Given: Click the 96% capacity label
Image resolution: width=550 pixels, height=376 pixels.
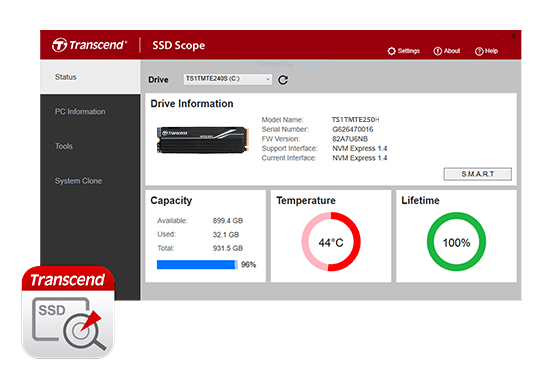Looking at the screenshot, I should click(x=248, y=264).
